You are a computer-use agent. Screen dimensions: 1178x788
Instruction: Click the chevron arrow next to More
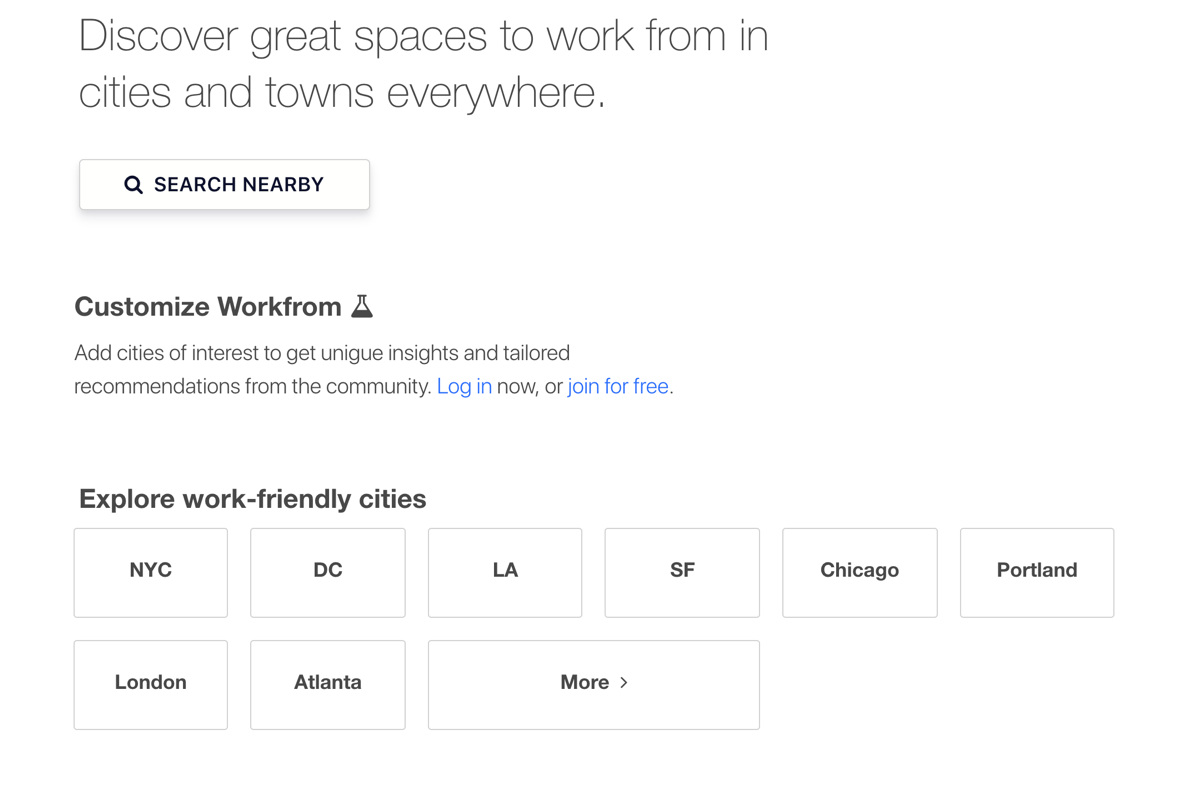coord(624,683)
